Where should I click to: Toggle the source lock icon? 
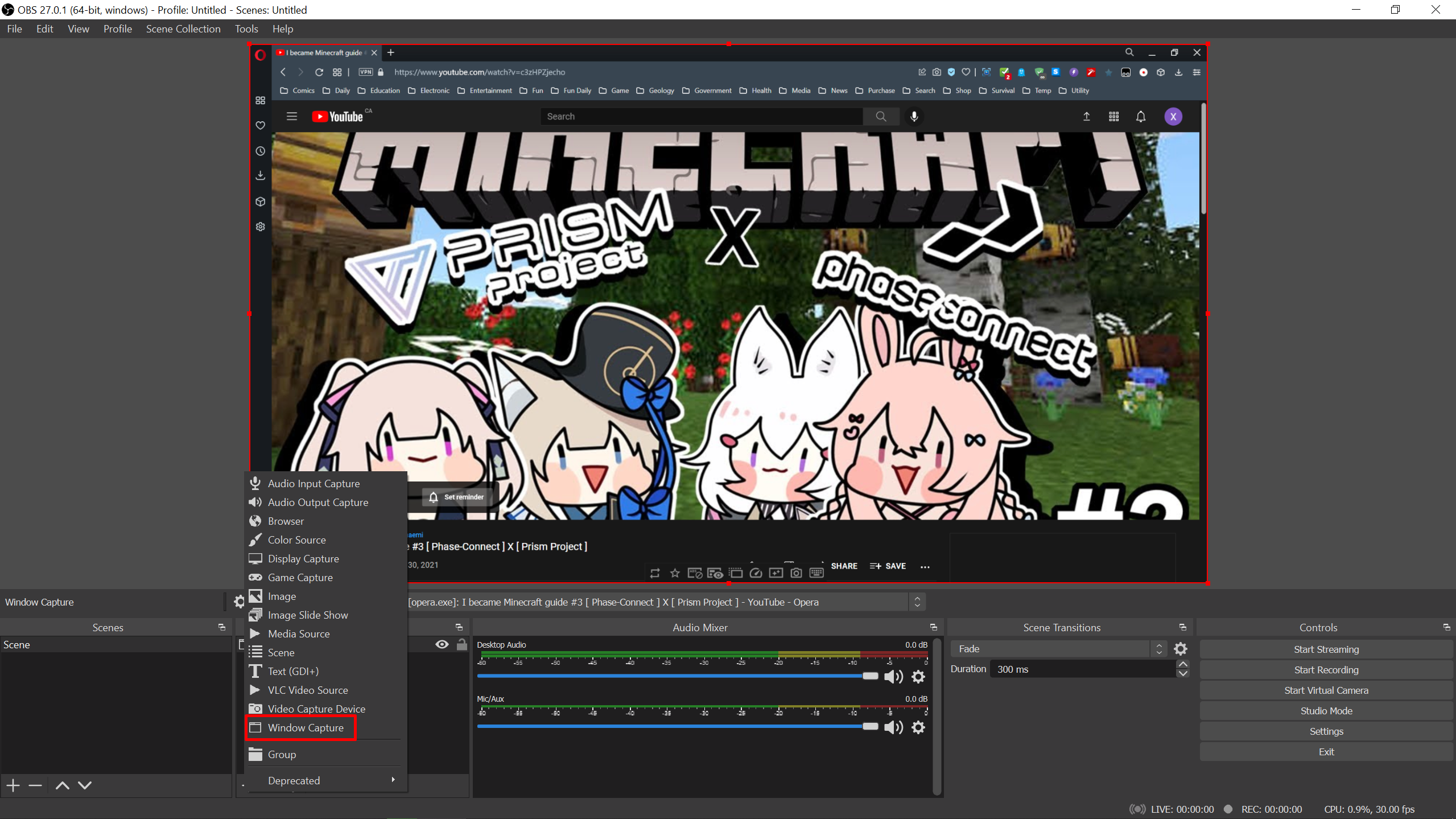[x=462, y=644]
